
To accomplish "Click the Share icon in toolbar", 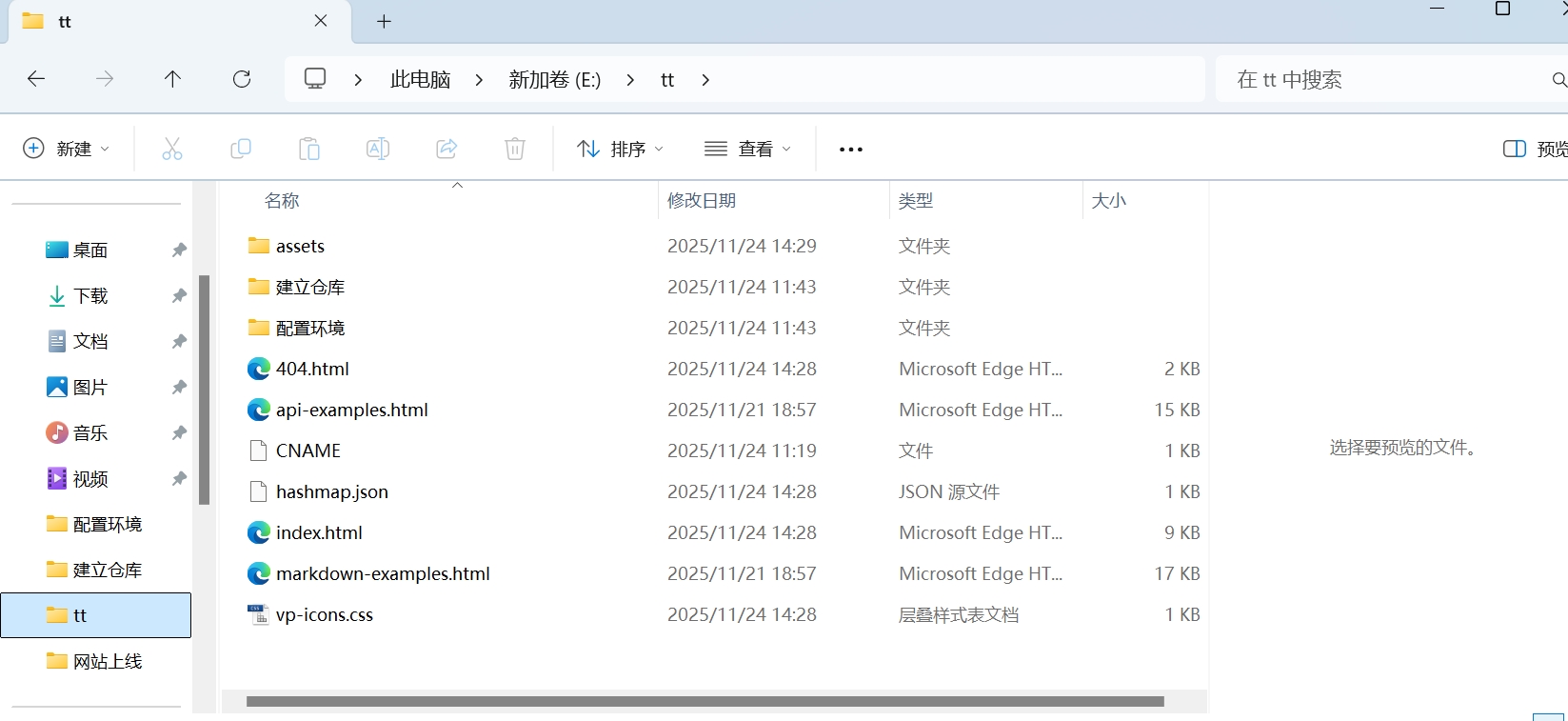I will [447, 149].
